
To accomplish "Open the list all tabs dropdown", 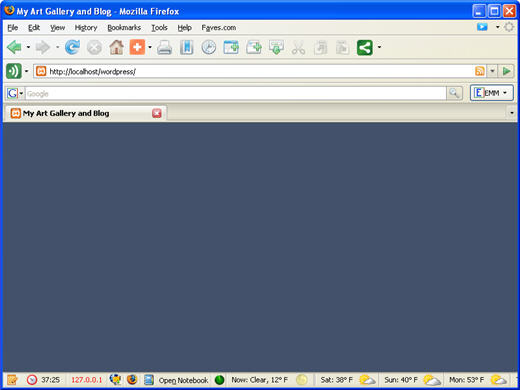I will [512, 113].
